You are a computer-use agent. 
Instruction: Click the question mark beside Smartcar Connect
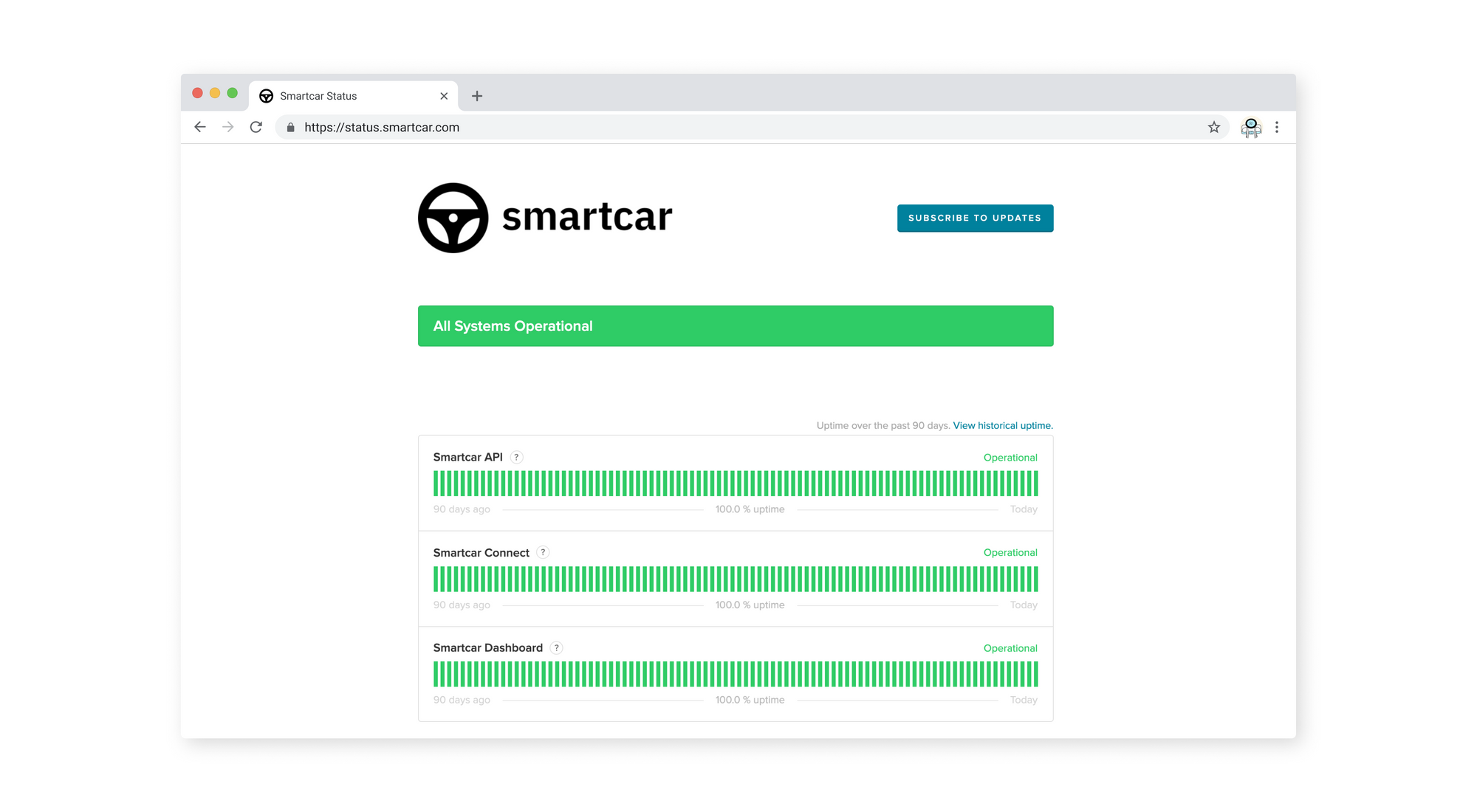543,552
